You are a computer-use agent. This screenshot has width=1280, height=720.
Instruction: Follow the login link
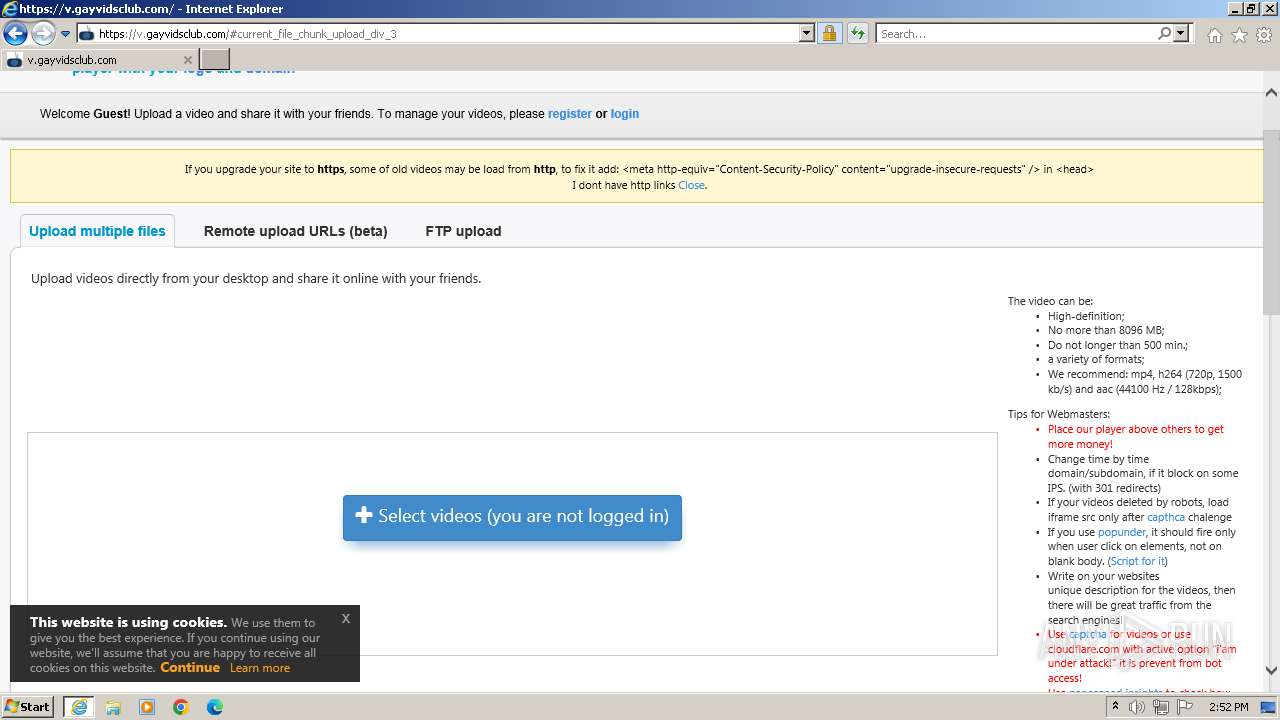tap(625, 114)
